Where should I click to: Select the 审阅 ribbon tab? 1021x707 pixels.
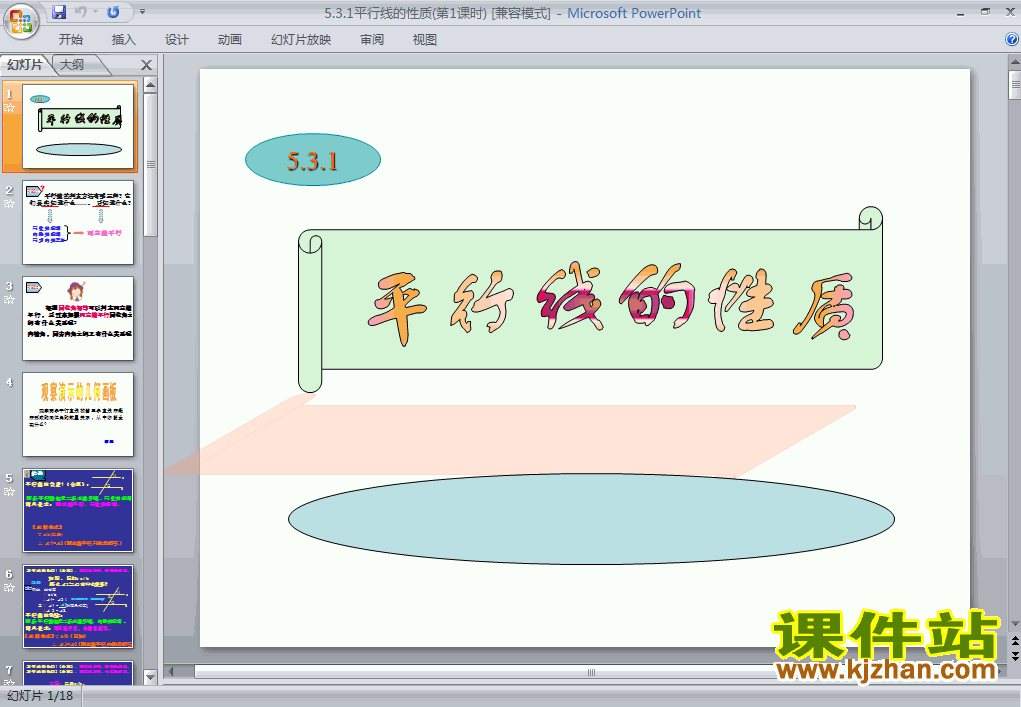coord(372,40)
